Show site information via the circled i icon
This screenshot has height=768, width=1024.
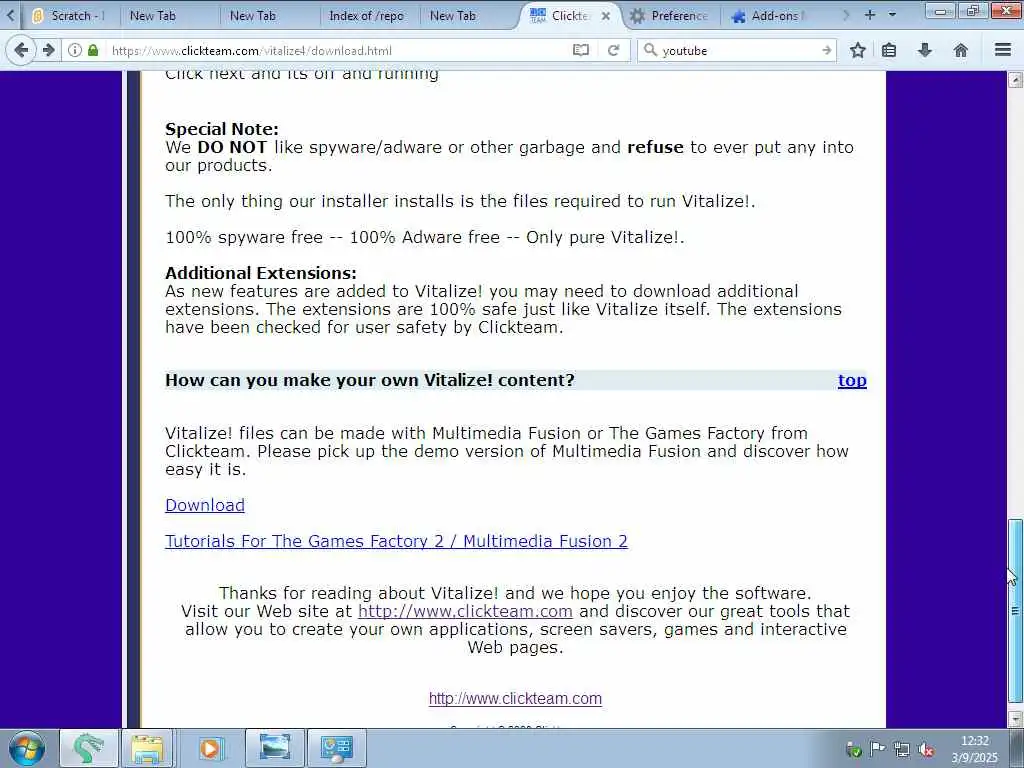pos(75,50)
